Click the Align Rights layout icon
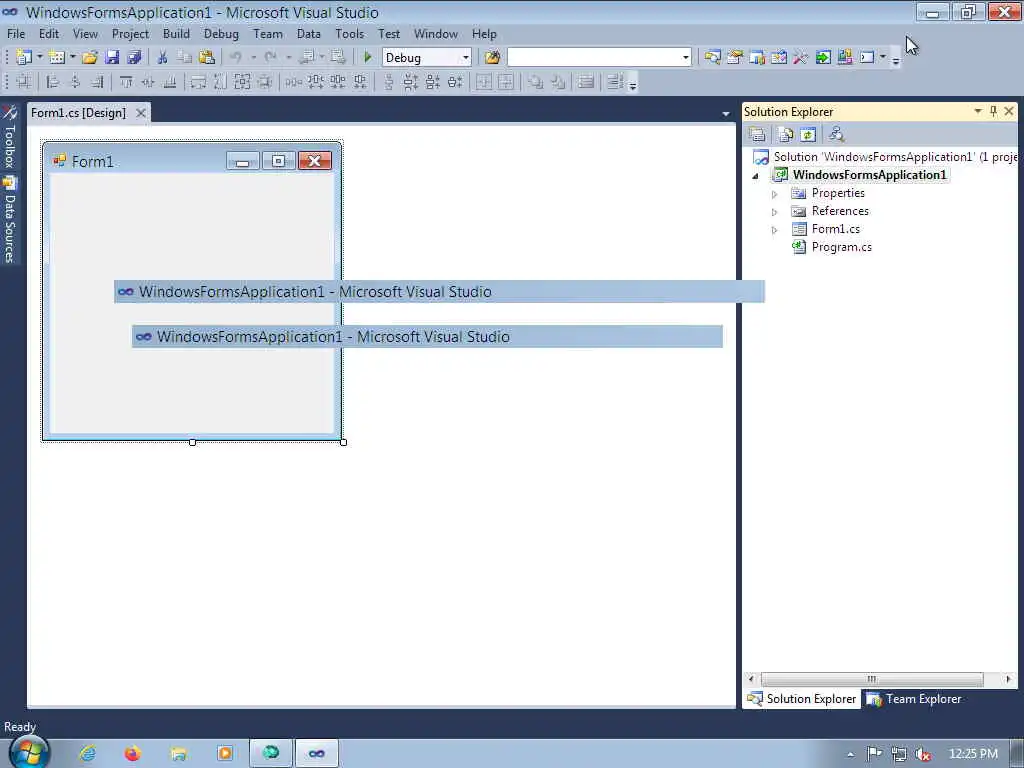The height and width of the screenshot is (768, 1024). 97,82
